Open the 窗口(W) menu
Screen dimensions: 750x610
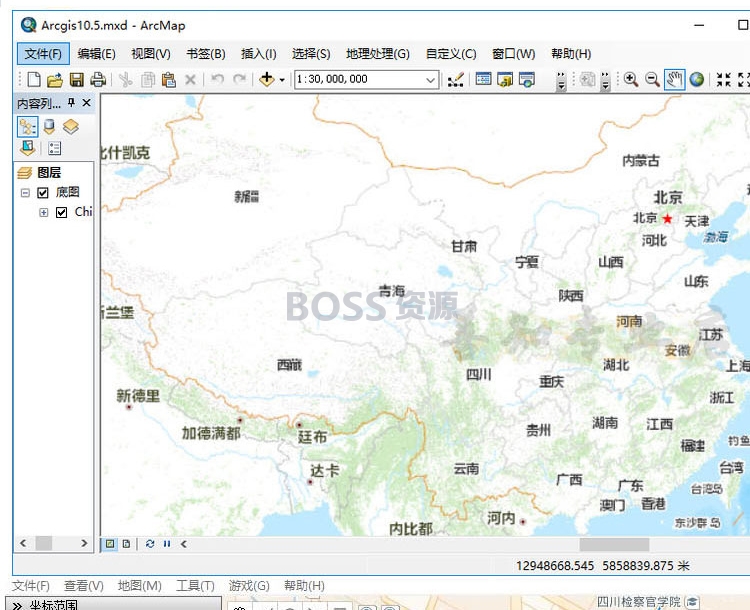(514, 54)
